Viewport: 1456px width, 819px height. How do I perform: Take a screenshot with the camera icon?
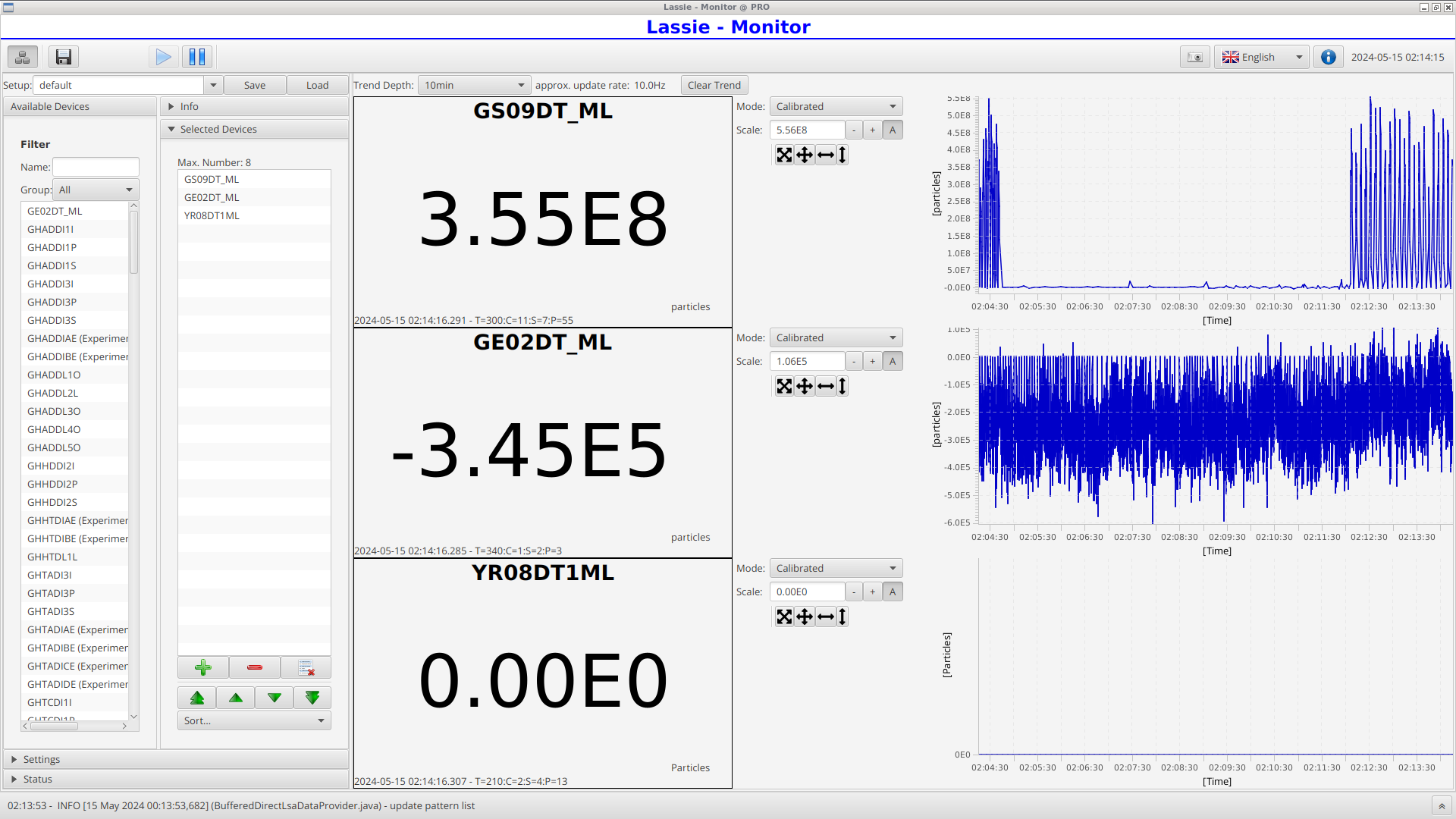coord(1195,57)
